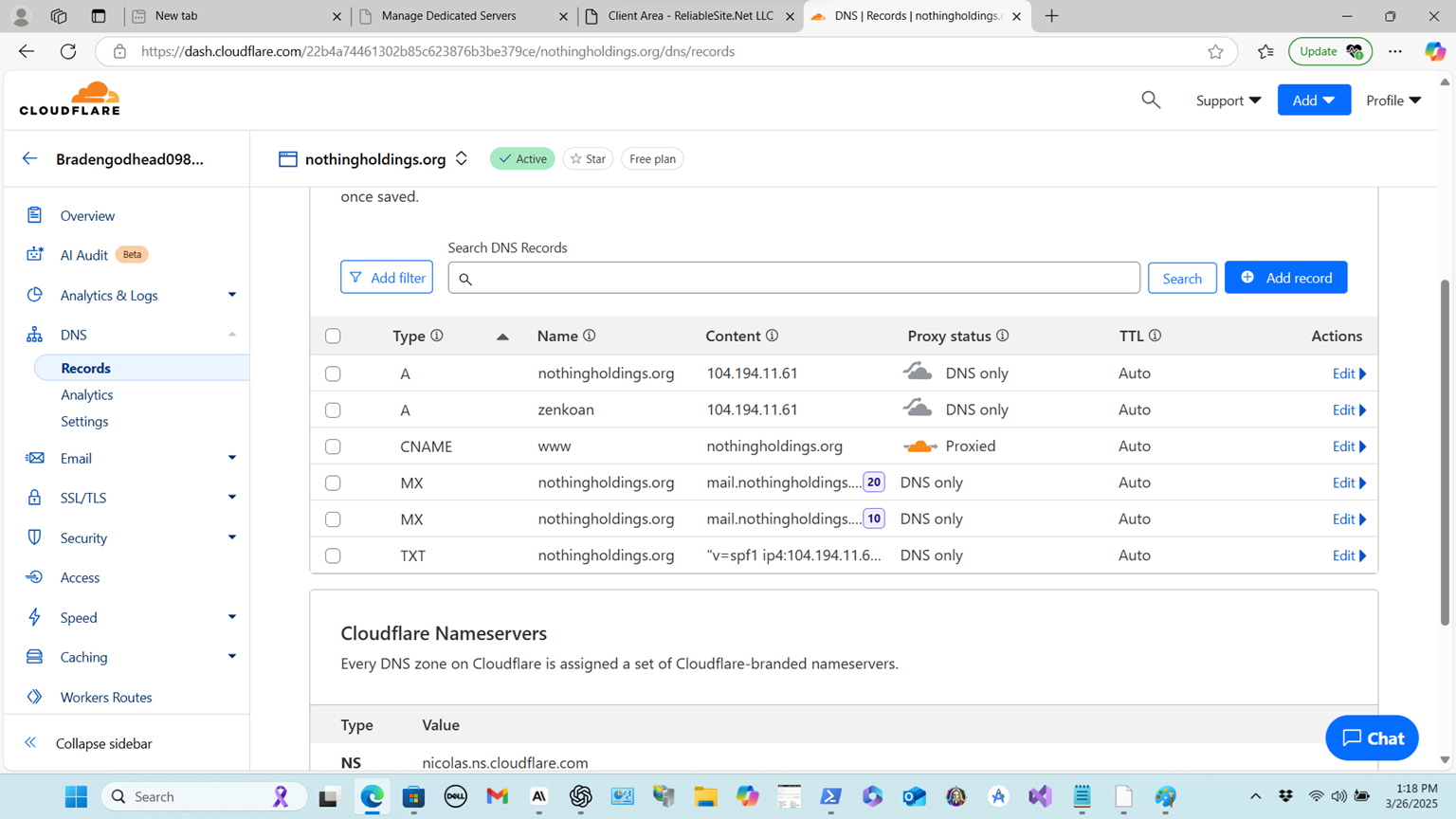The width and height of the screenshot is (1456, 819).
Task: Click the priority 10 badge on MX record
Action: click(874, 519)
